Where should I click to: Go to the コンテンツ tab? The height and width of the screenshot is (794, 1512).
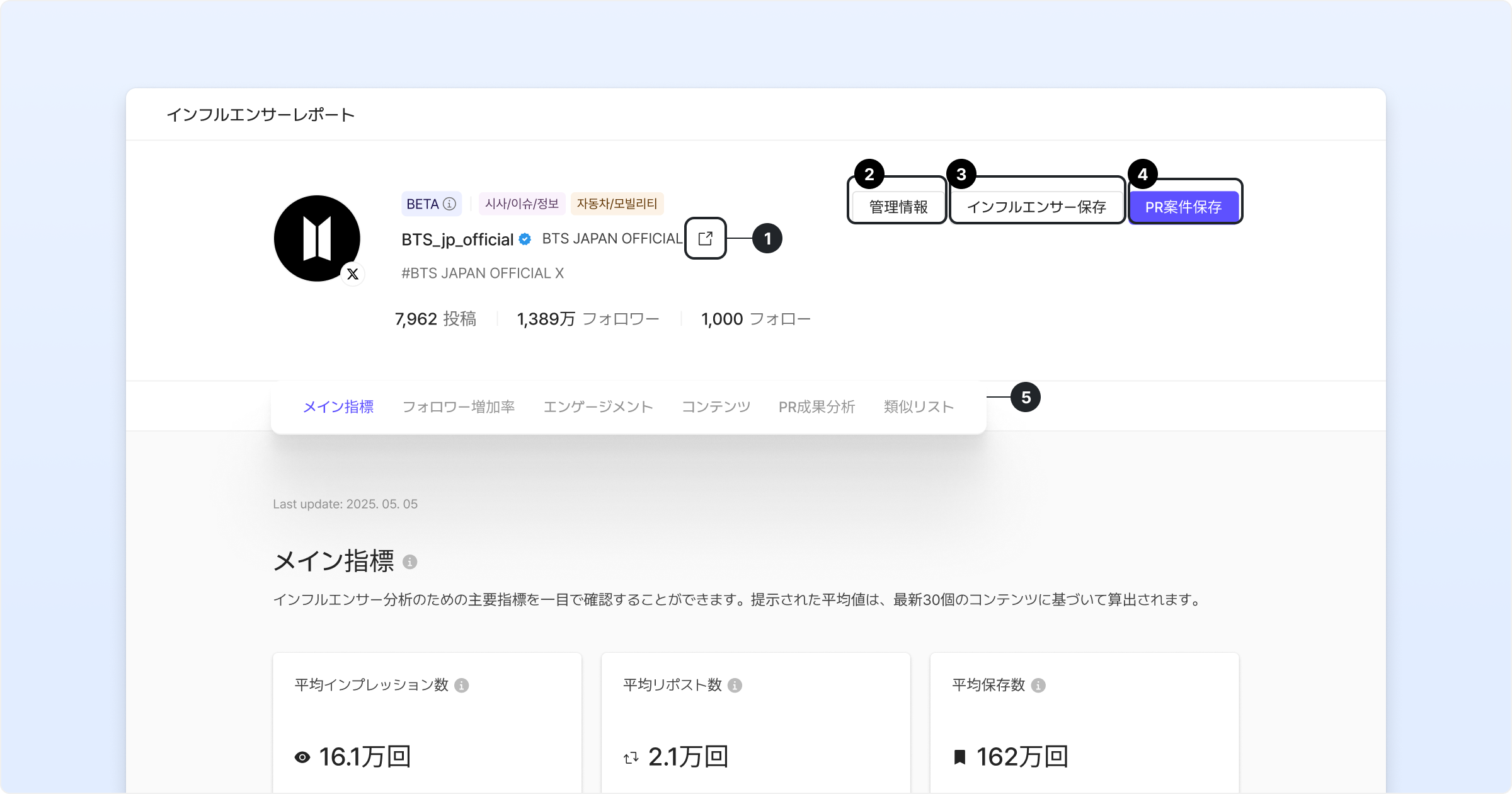[x=716, y=407]
